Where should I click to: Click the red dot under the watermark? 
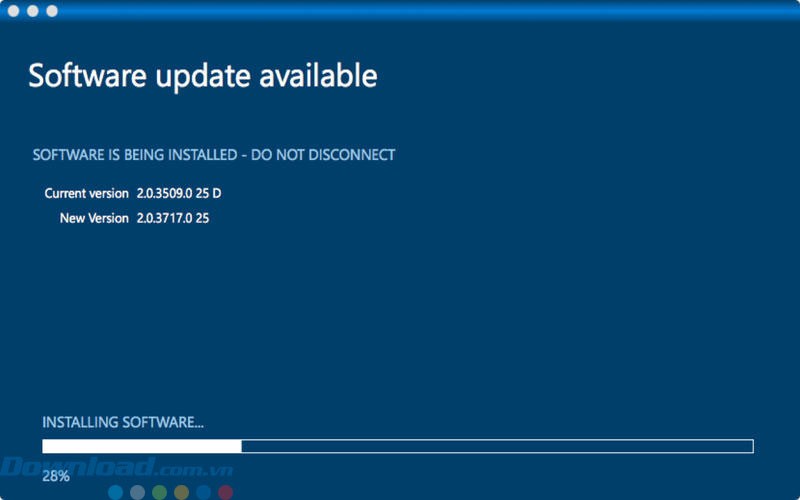pos(225,492)
